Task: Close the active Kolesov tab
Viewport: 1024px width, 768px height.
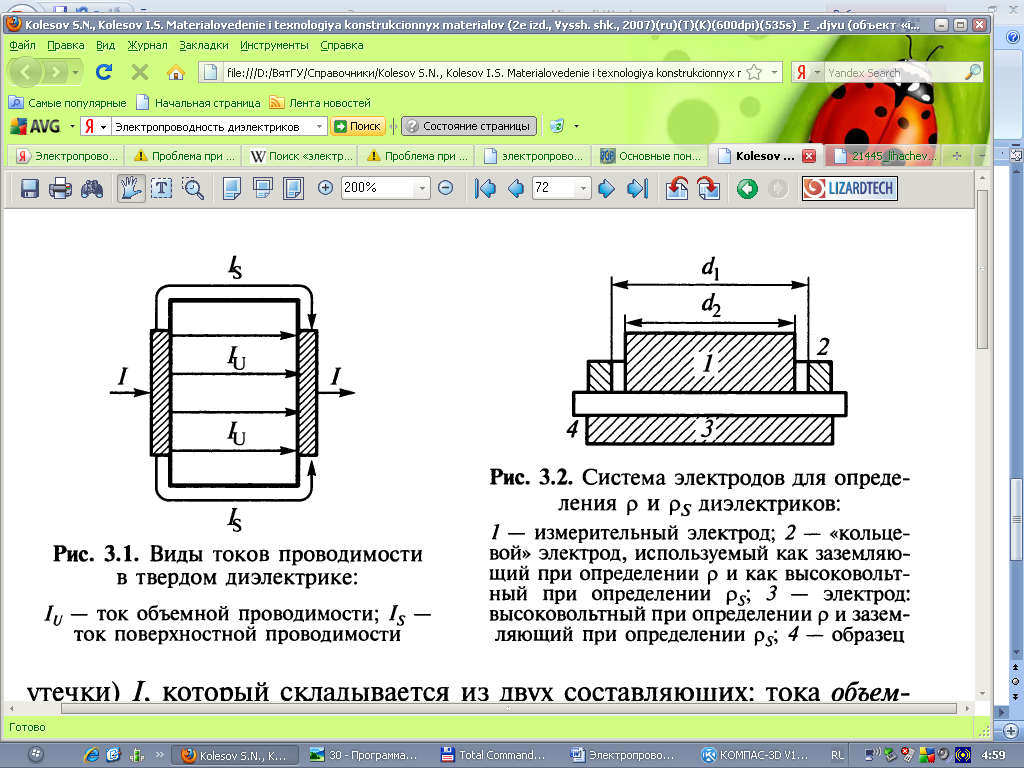Action: 808,156
